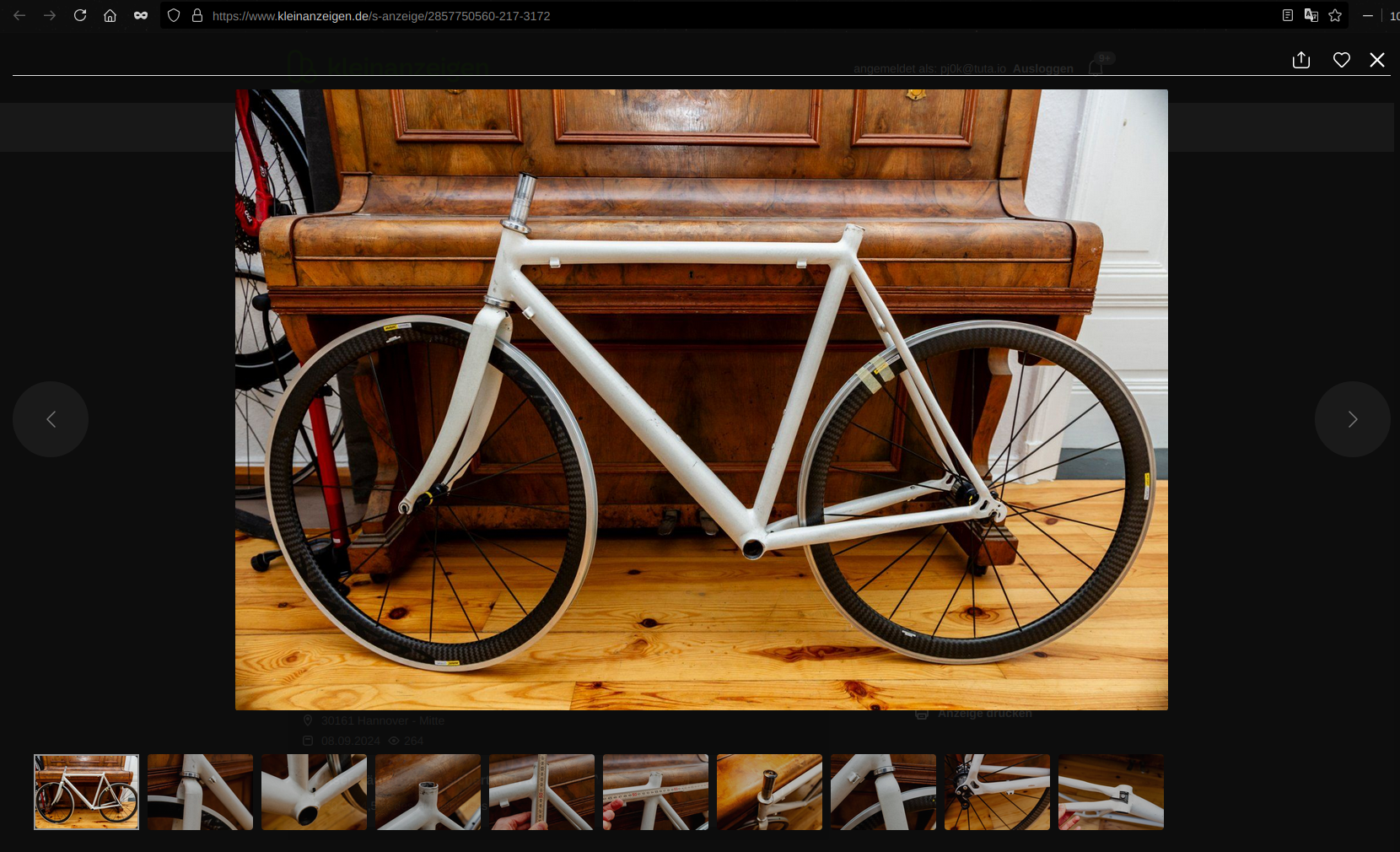Show next image with right chevron
The height and width of the screenshot is (852, 1400).
click(x=1353, y=419)
